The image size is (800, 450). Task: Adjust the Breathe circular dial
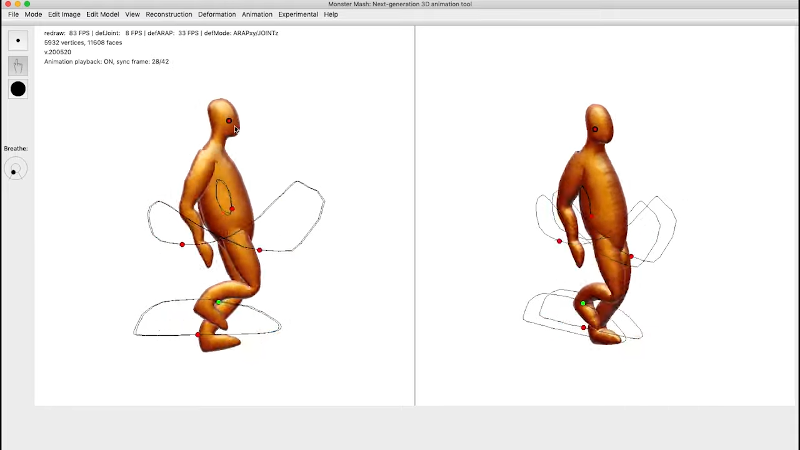pyautogui.click(x=15, y=169)
